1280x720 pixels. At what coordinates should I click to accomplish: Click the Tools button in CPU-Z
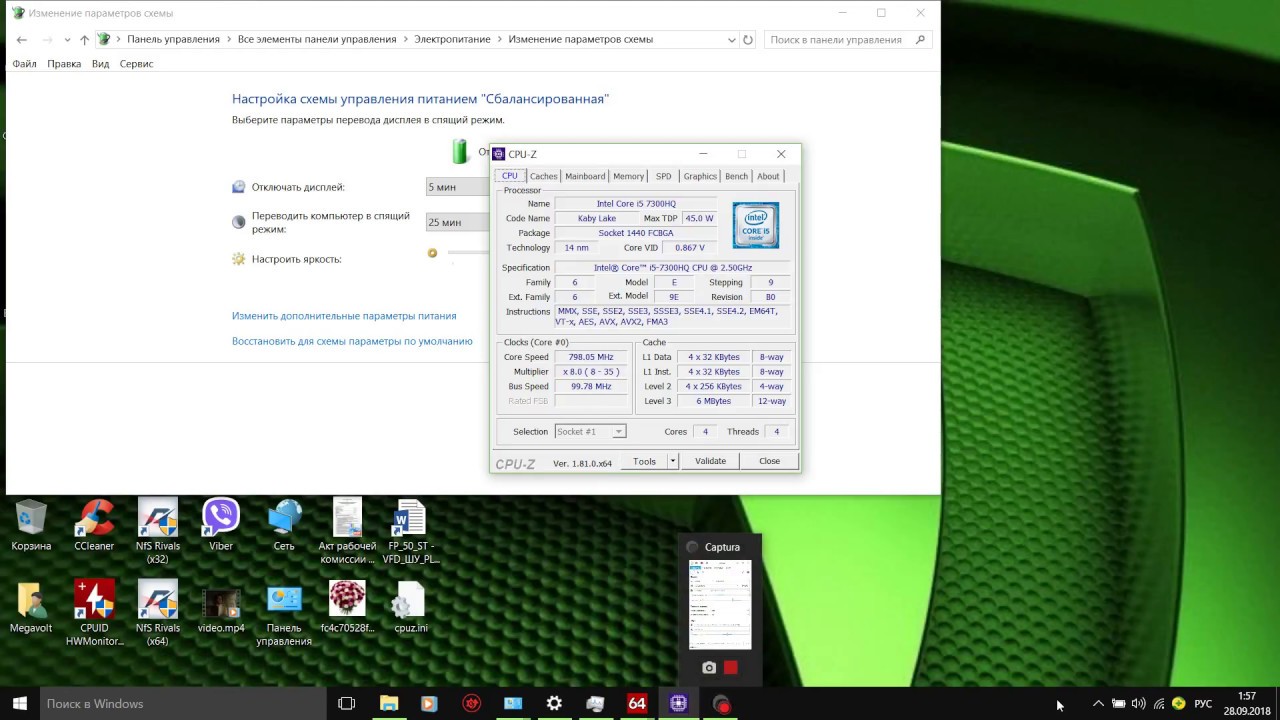[x=644, y=461]
